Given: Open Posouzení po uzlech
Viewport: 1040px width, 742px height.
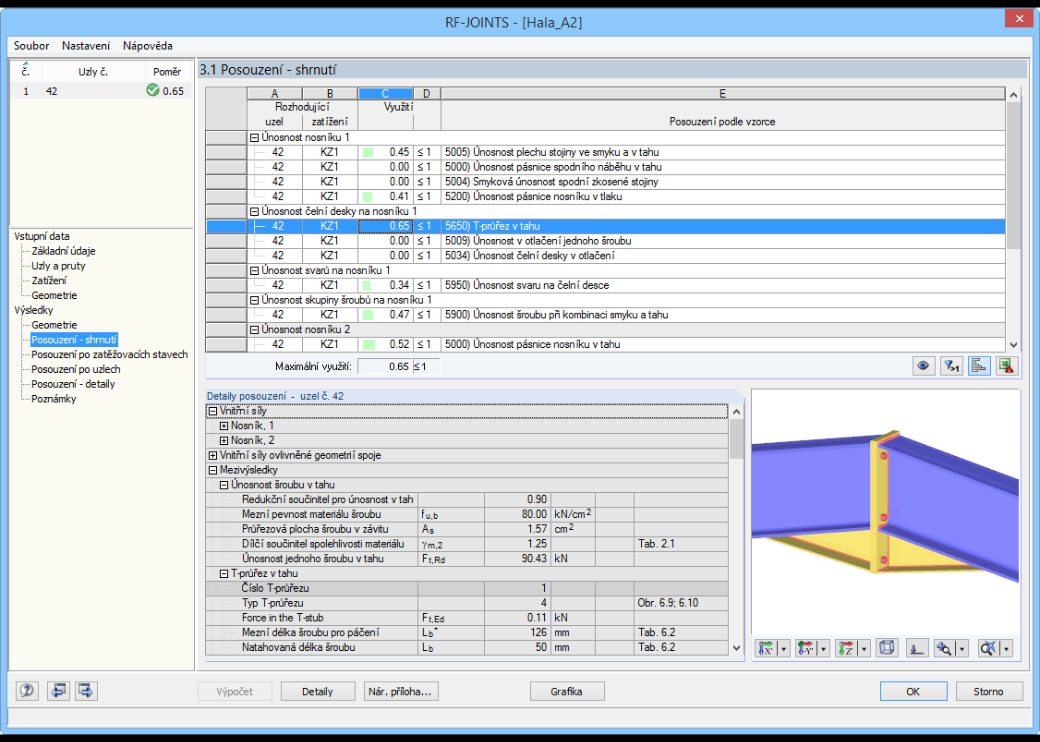Looking at the screenshot, I should (76, 369).
